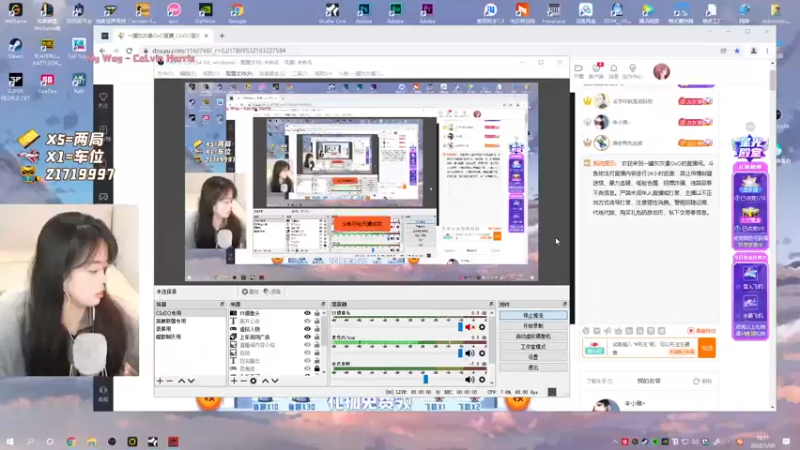Open 消息 bell icon in Douyu header
800x450 pixels.
point(614,71)
